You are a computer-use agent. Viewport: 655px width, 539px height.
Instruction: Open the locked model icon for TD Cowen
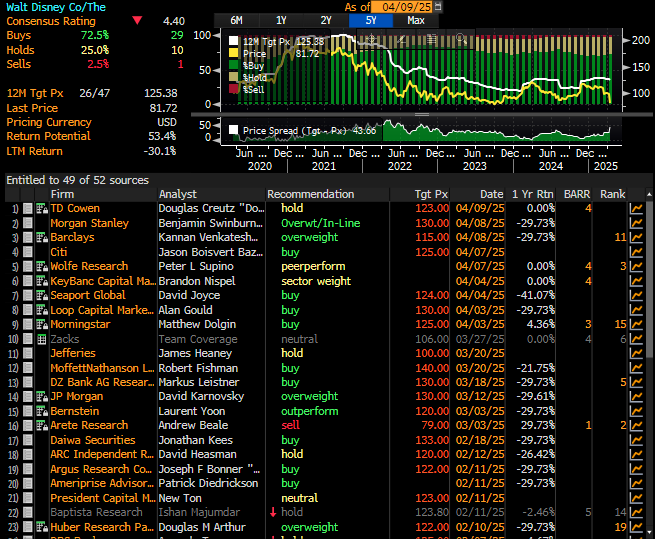pos(42,208)
